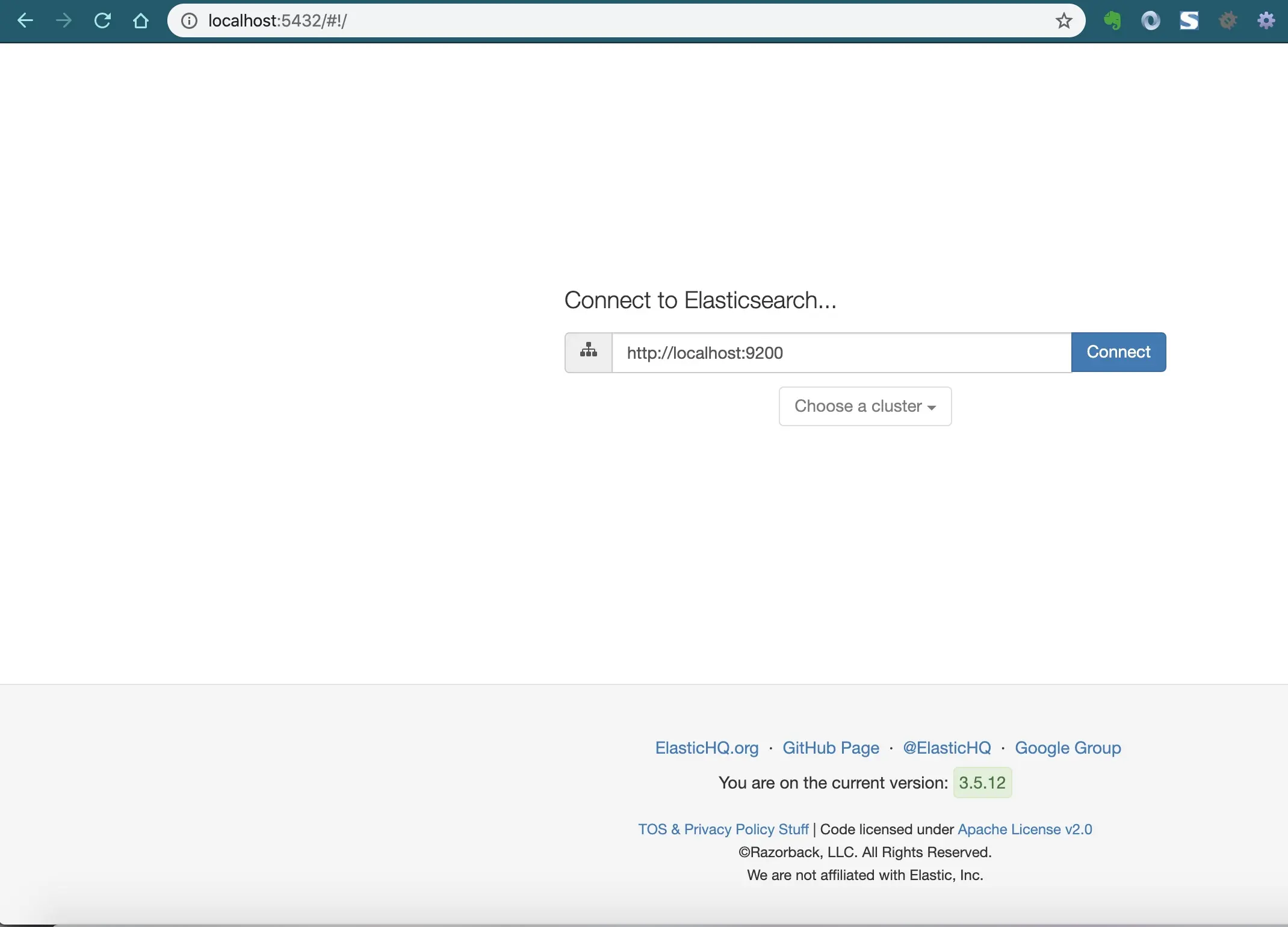Click the browser forward arrow
Image resolution: width=1288 pixels, height=927 pixels.
click(64, 21)
